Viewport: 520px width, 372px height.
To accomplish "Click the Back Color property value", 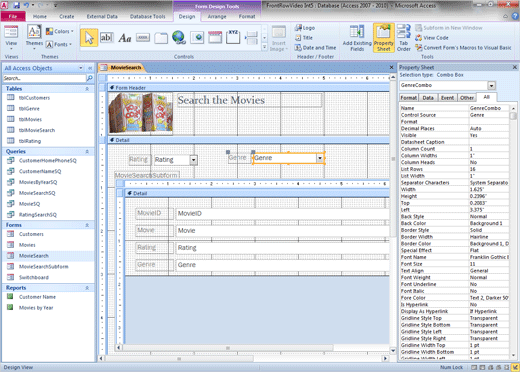I will [488, 223].
